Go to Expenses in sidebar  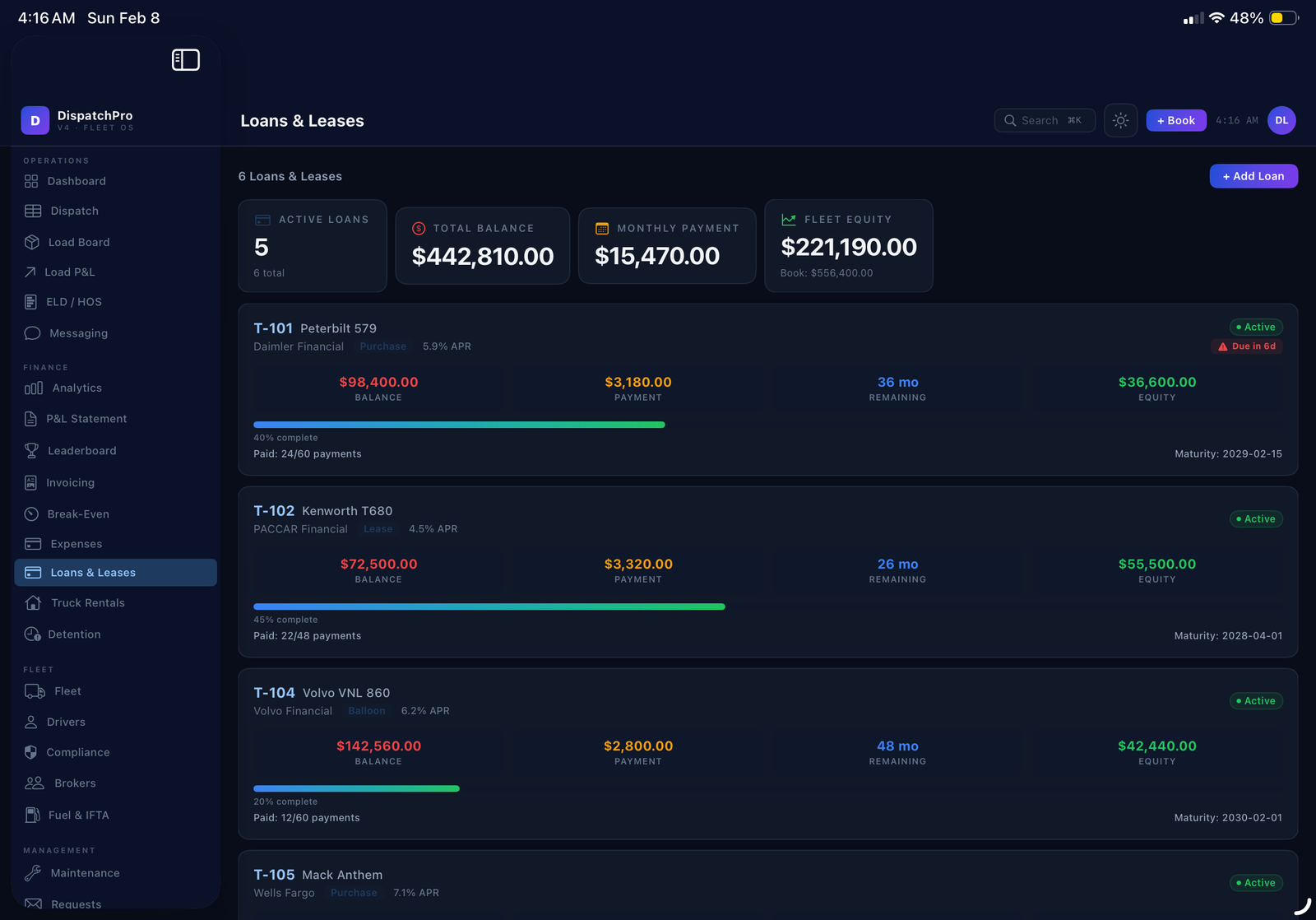[x=76, y=544]
